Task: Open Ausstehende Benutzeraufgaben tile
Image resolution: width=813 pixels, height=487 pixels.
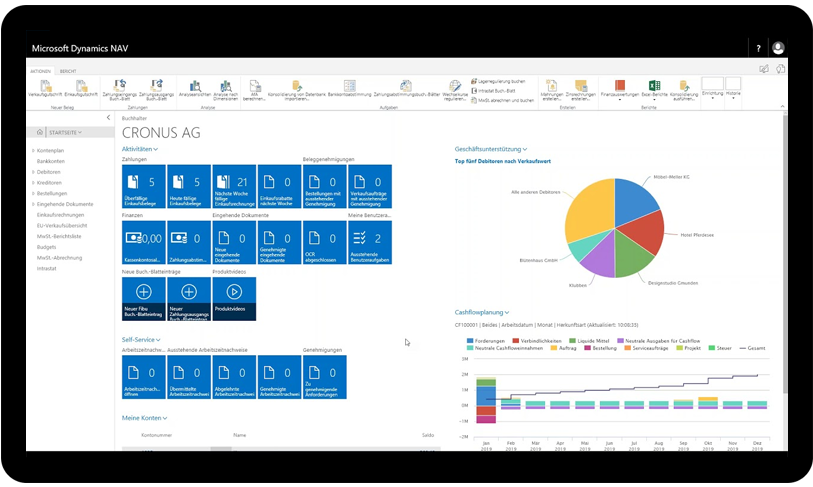Action: click(370, 242)
